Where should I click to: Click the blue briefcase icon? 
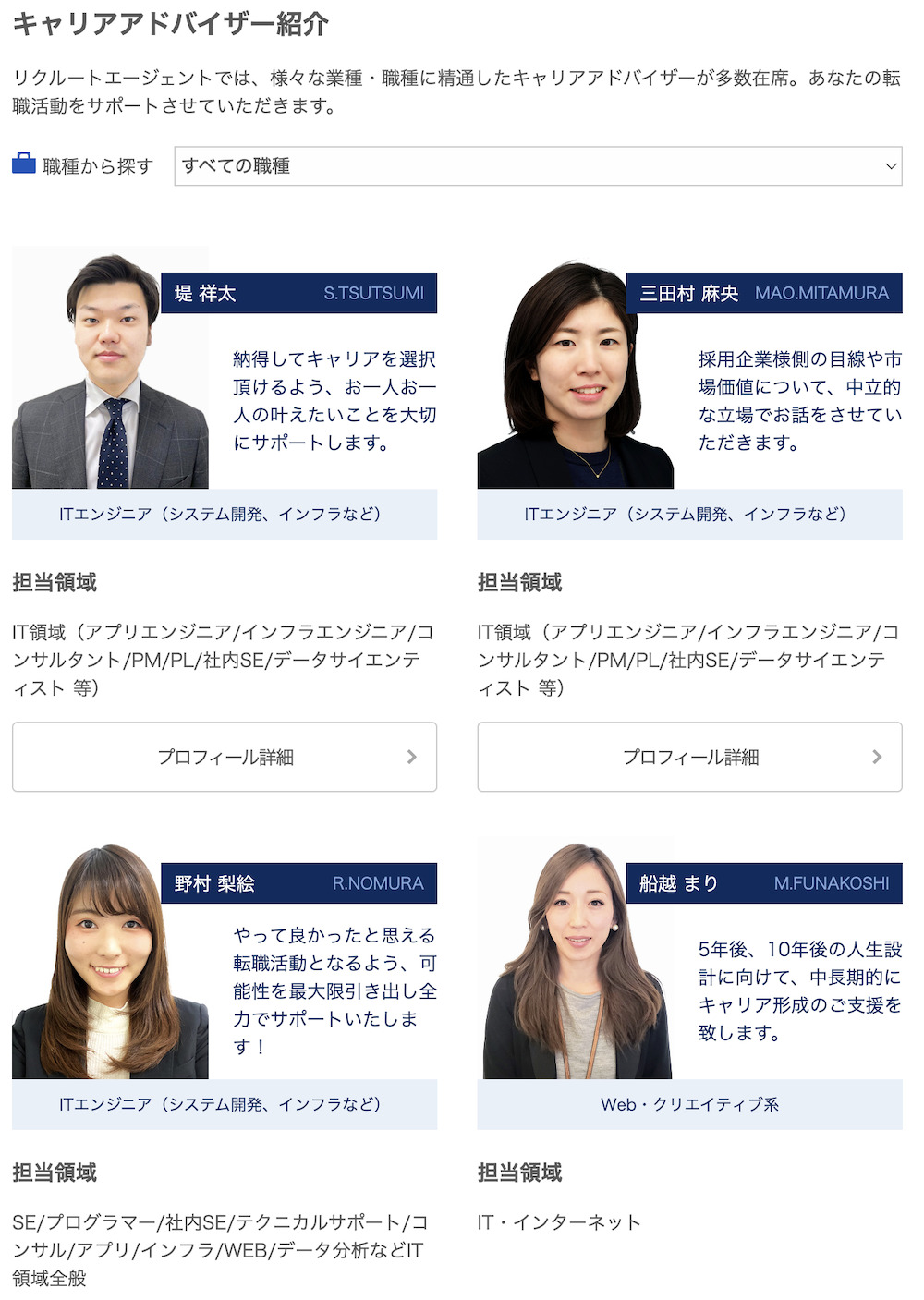[x=24, y=164]
